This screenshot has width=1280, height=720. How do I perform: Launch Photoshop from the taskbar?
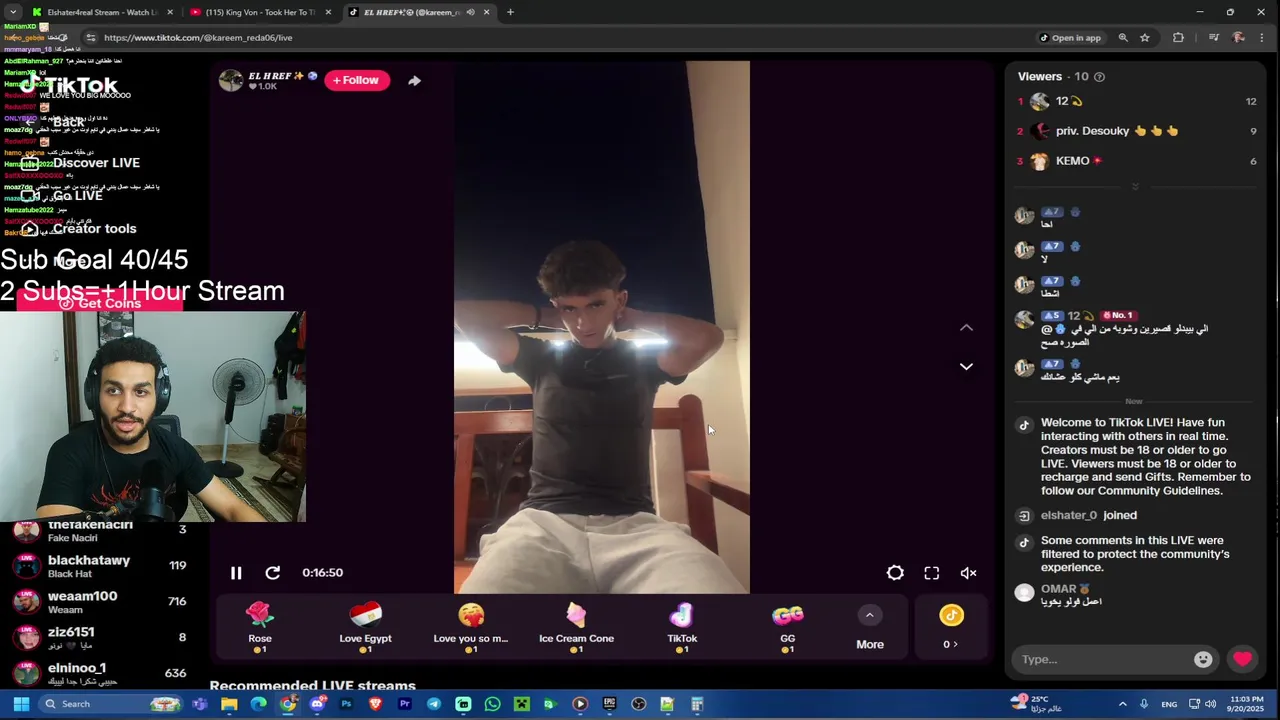346,704
